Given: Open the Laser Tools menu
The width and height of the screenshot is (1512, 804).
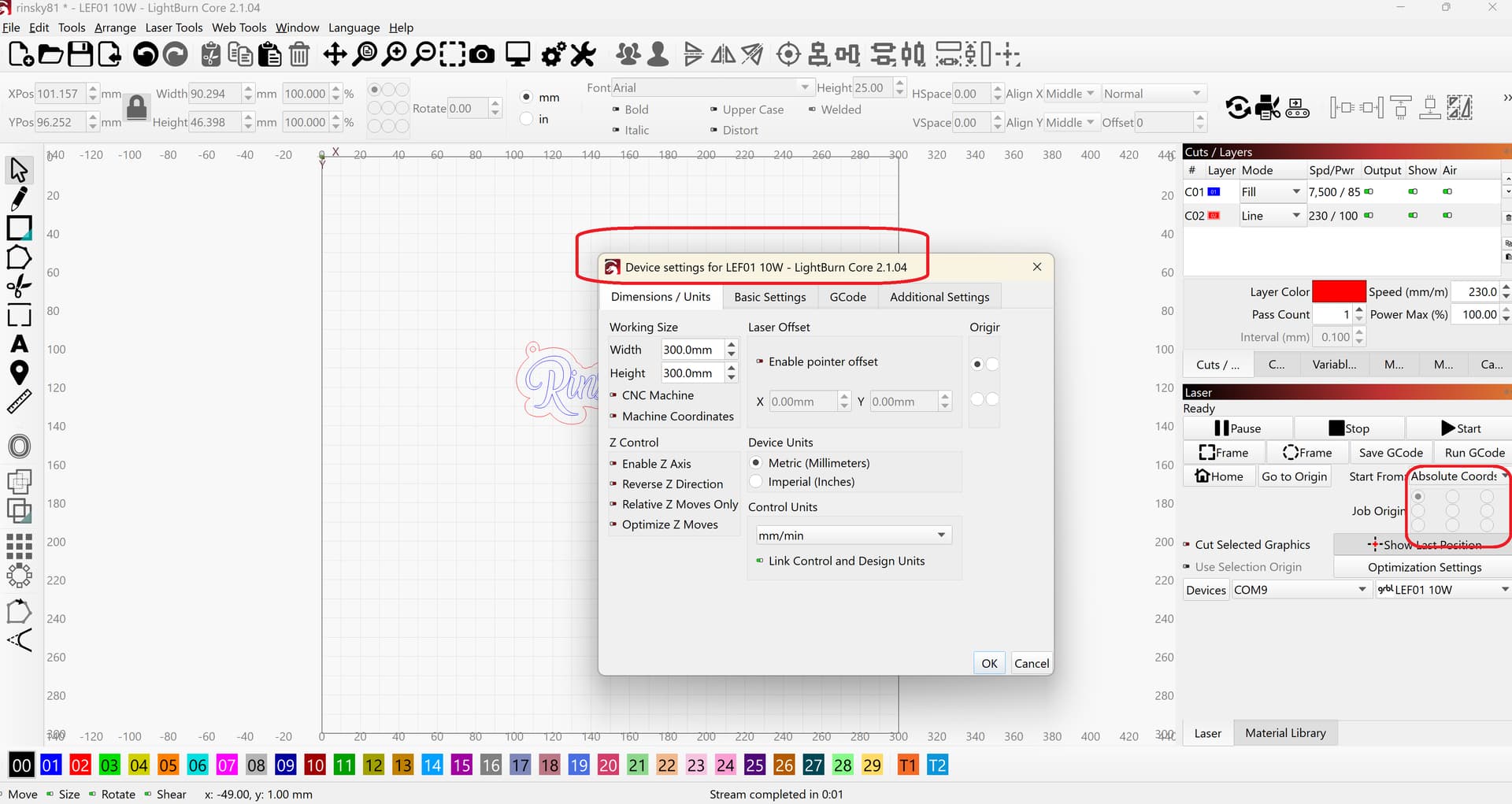Looking at the screenshot, I should click(x=173, y=28).
